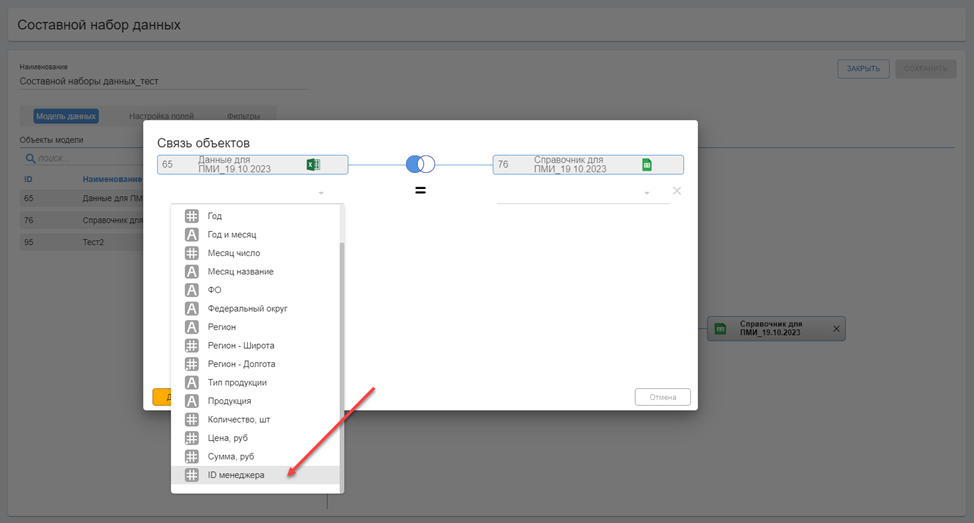Open the Настройка полей tab

[x=161, y=116]
